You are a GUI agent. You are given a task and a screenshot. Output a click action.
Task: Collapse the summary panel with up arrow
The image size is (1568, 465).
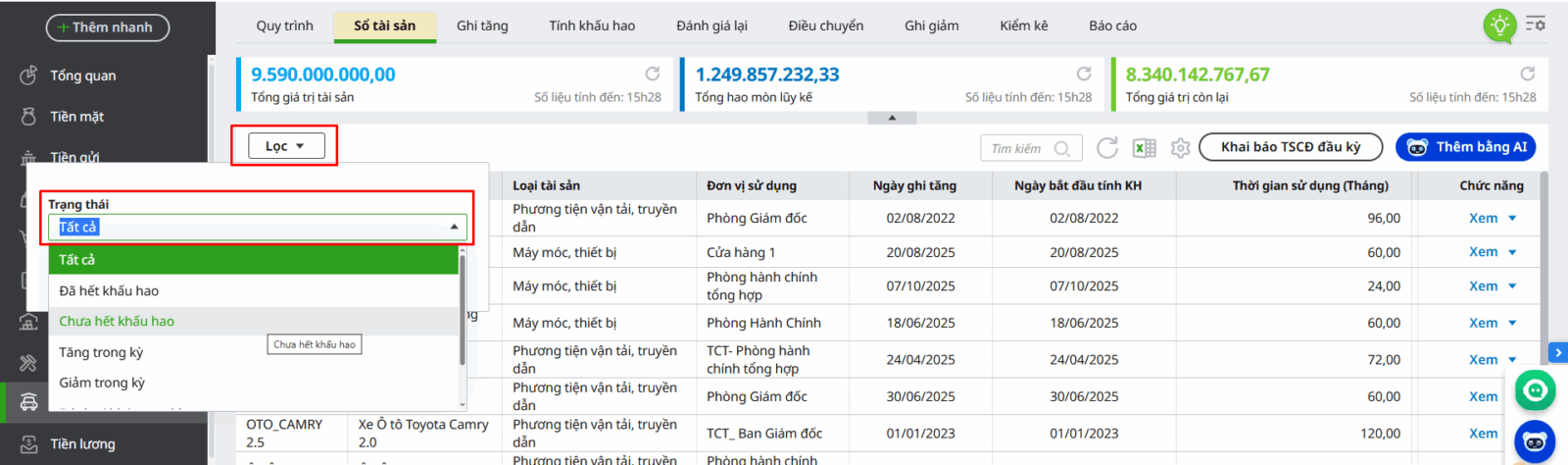(892, 118)
